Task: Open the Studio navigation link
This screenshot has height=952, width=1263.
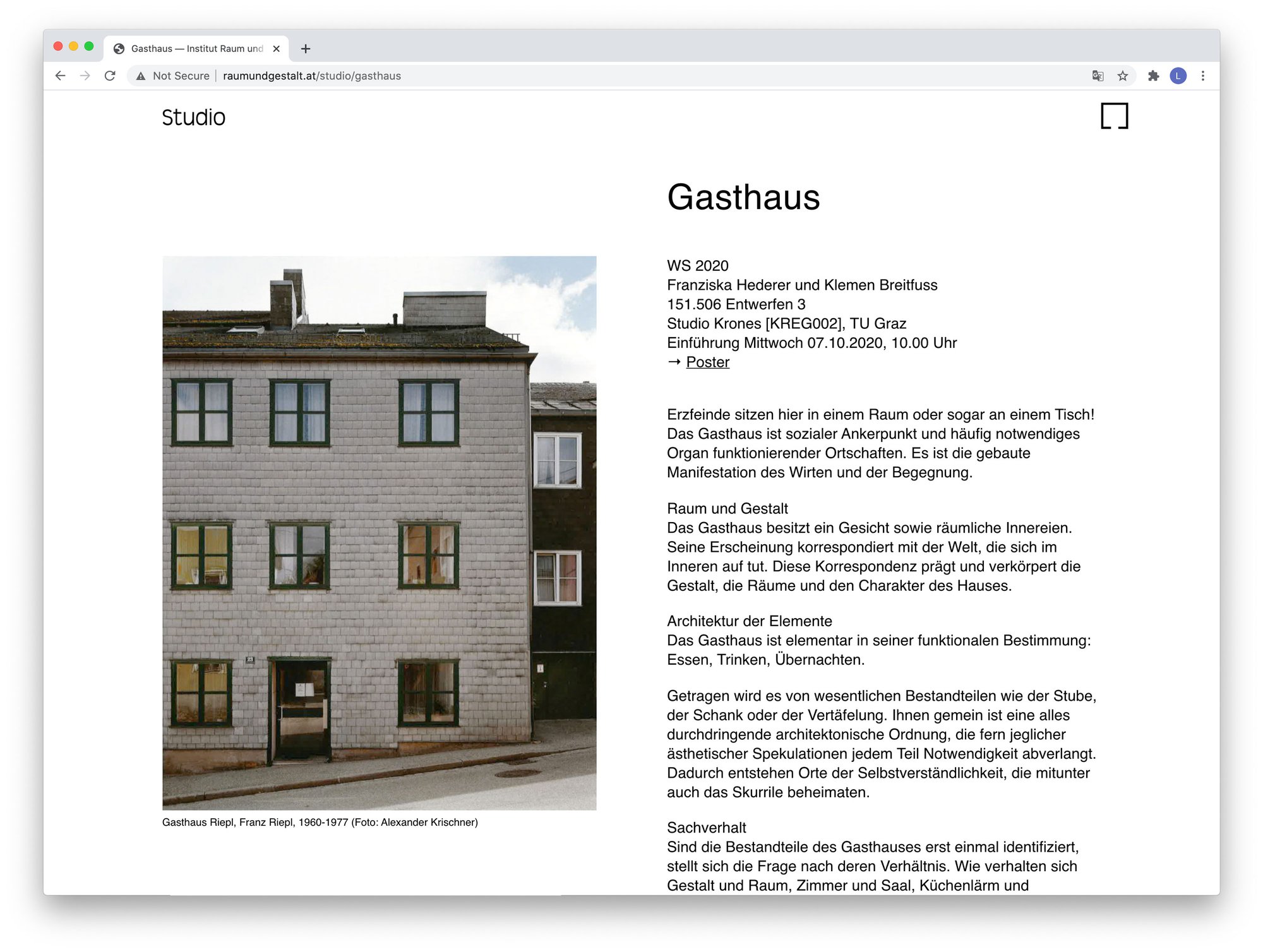Action: click(x=193, y=117)
